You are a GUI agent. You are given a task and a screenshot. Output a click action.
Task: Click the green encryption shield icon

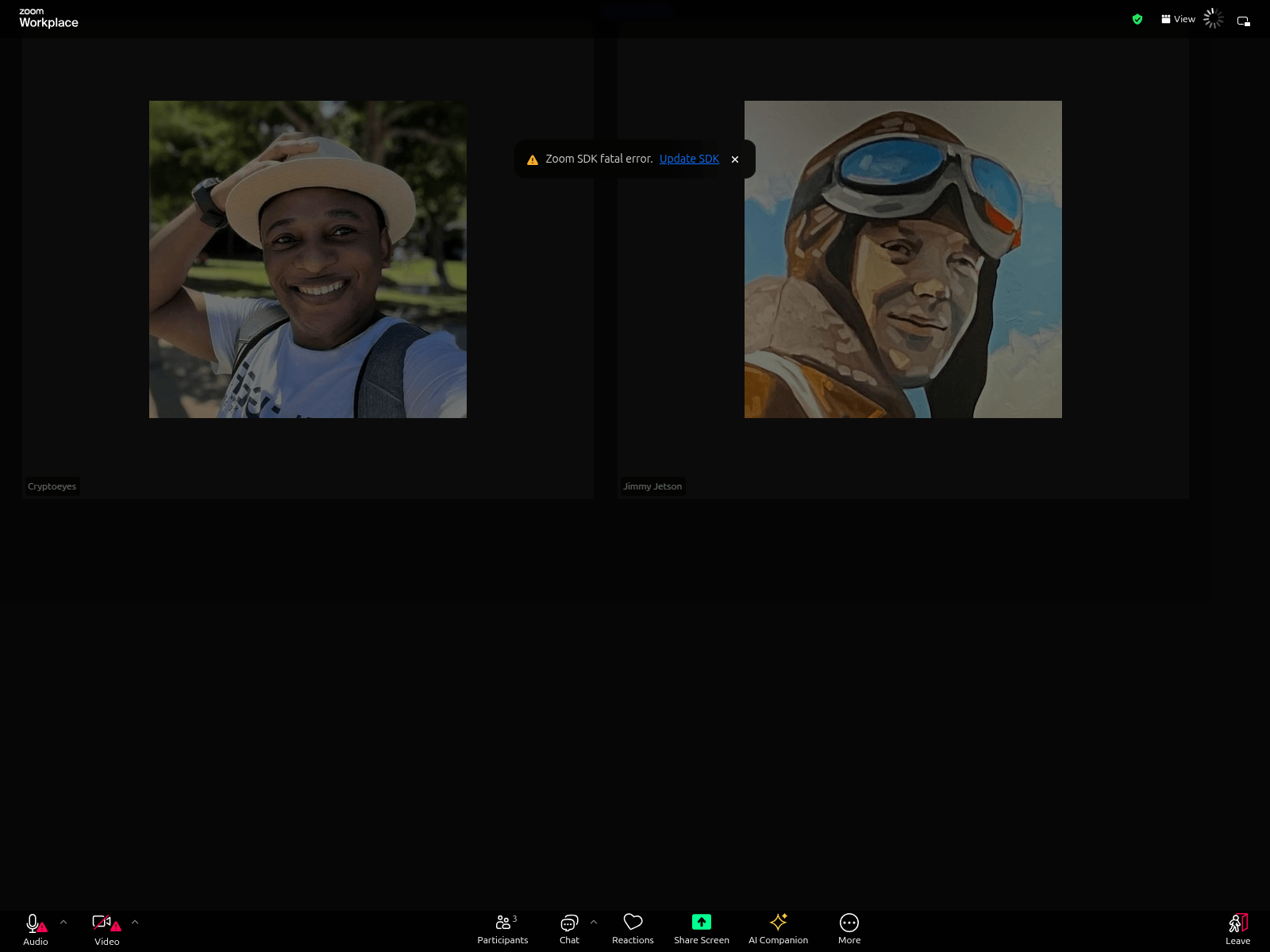[x=1137, y=19]
